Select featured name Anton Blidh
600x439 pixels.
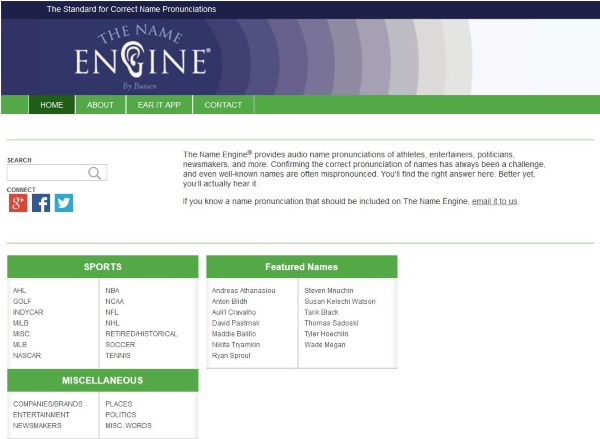(230, 301)
